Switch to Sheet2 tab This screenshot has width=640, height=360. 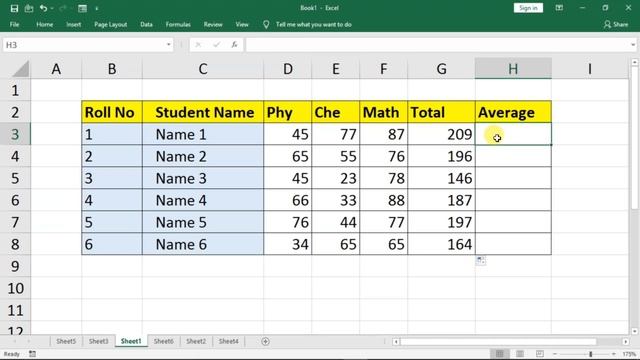pyautogui.click(x=196, y=341)
